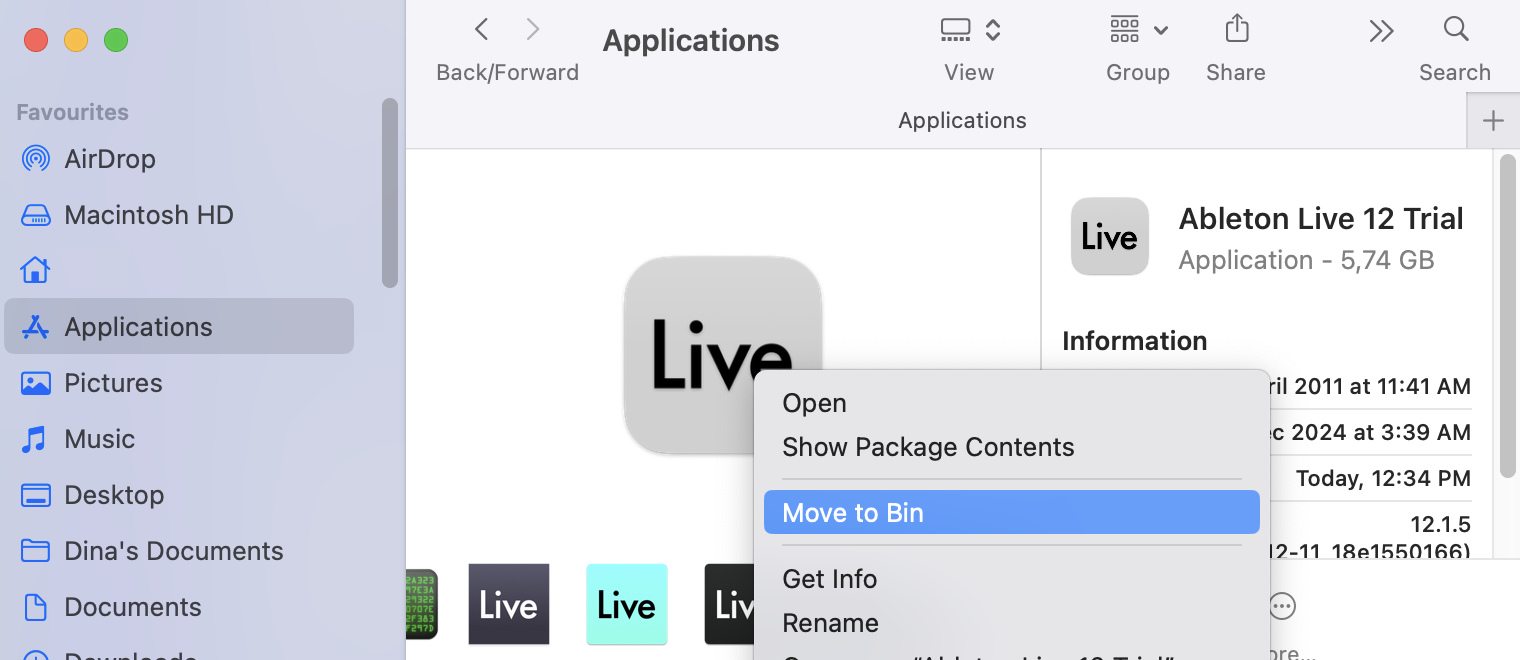Click the Back arrow in toolbar
This screenshot has height=660, width=1520.
click(482, 30)
